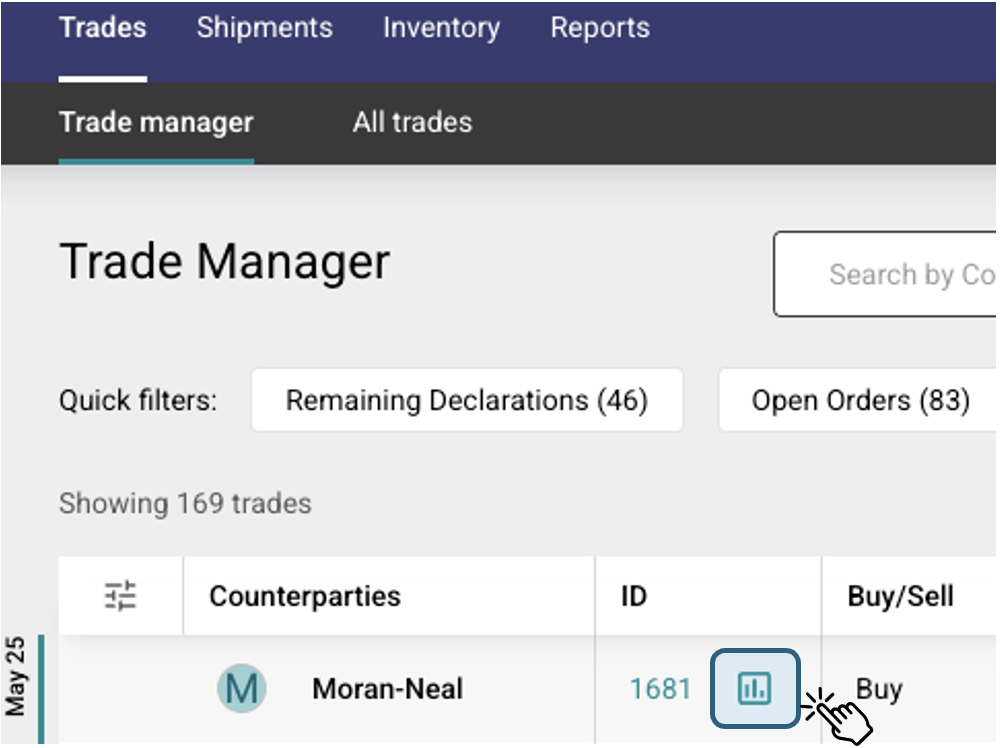The image size is (1000, 748).
Task: Navigate to the Reports section
Action: [x=599, y=28]
